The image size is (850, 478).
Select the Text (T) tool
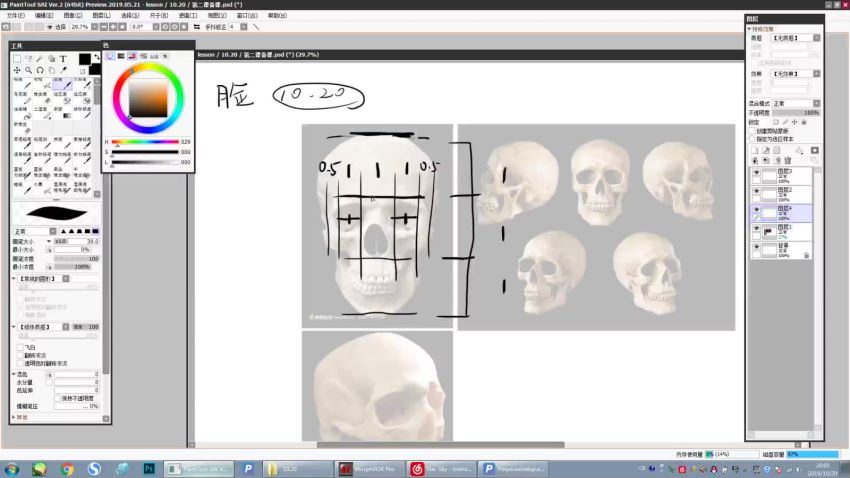(x=63, y=59)
